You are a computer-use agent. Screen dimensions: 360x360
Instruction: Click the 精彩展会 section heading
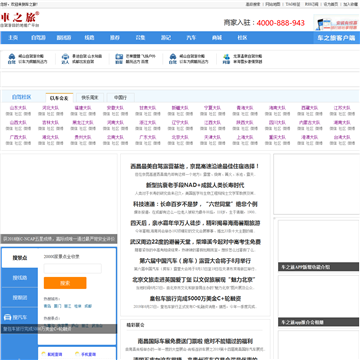135,325
